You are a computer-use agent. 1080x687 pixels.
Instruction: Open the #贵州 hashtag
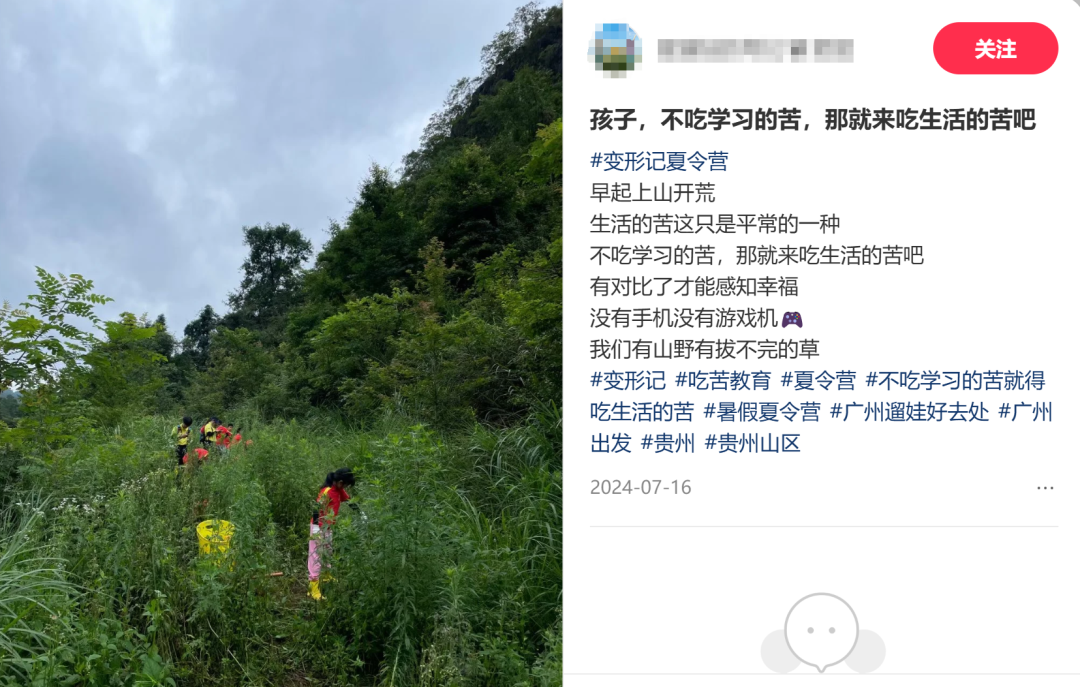coord(667,443)
